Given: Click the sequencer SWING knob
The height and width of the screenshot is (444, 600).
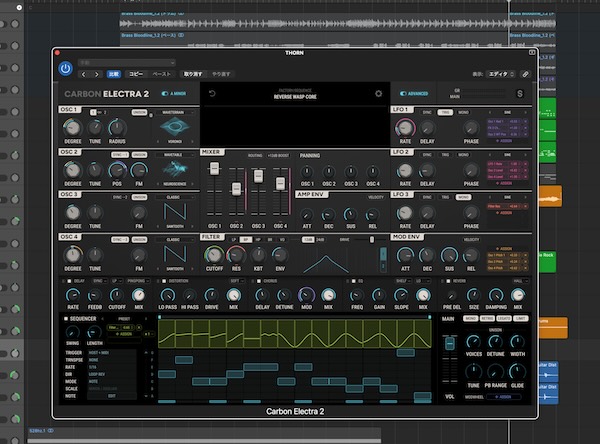Looking at the screenshot, I should [x=72, y=332].
